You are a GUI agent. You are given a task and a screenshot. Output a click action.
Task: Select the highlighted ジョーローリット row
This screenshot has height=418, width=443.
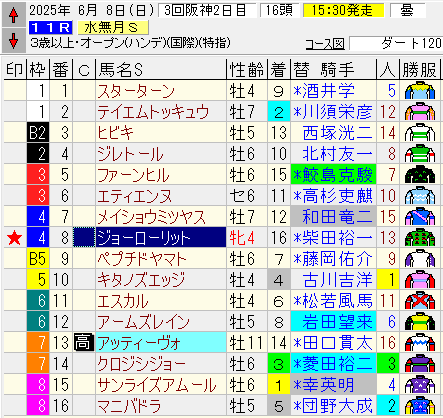point(221,238)
